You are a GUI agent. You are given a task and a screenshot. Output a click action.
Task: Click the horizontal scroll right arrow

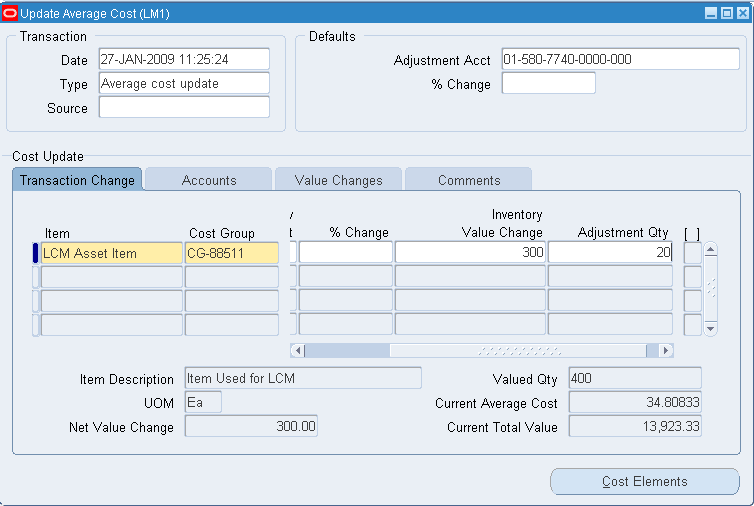667,351
